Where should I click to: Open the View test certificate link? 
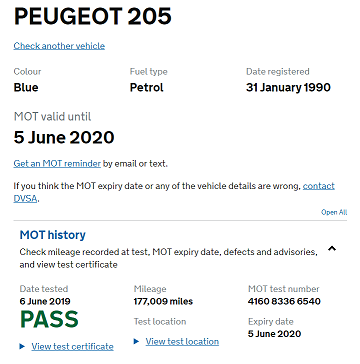point(72,347)
